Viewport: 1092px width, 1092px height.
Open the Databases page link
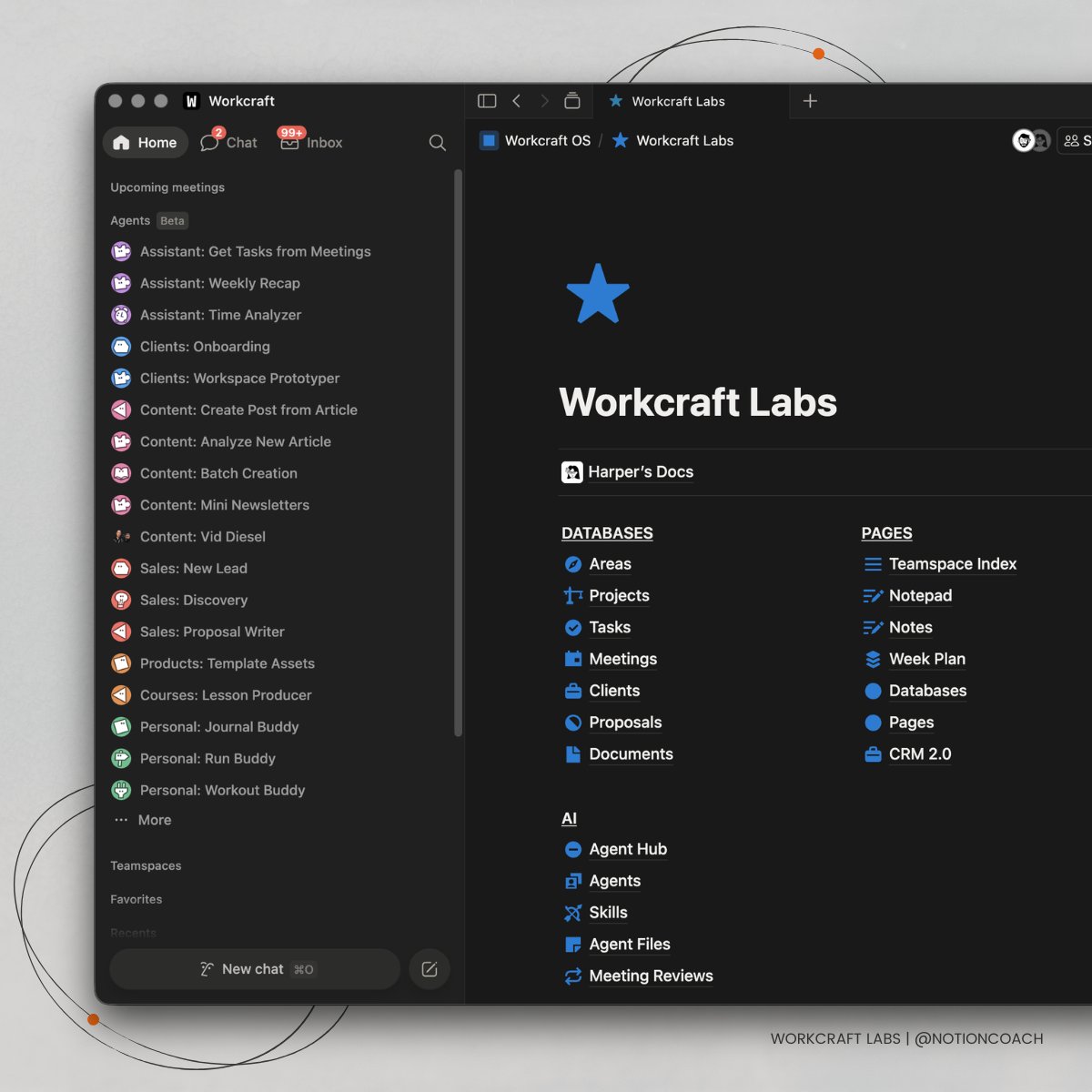point(927,691)
